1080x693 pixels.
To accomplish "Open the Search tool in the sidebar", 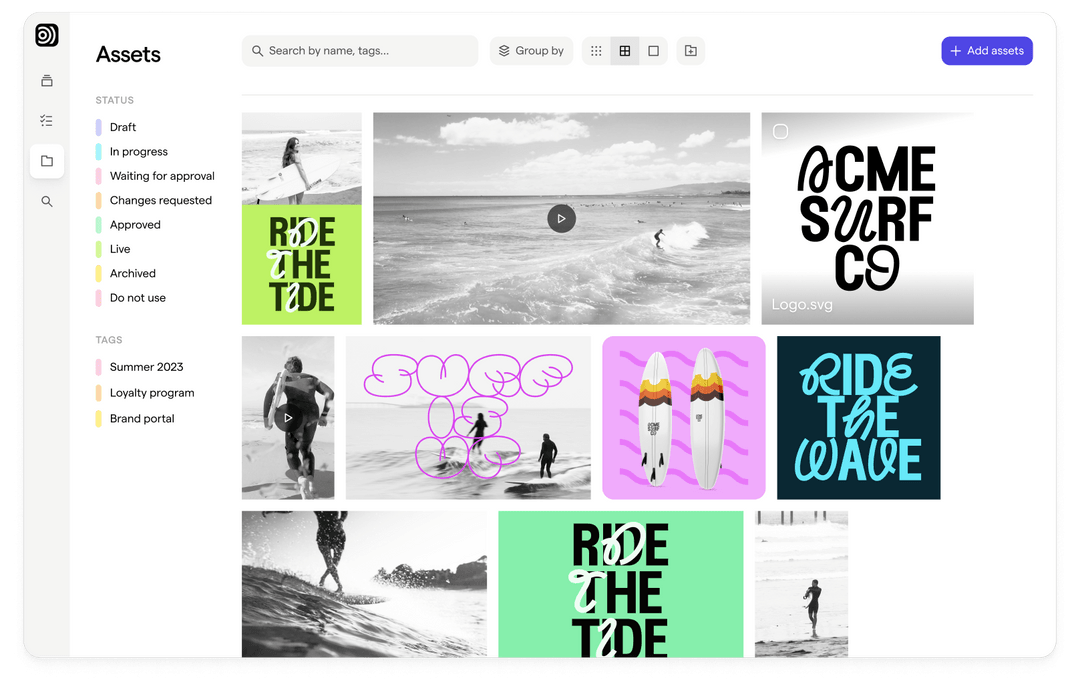I will (46, 201).
